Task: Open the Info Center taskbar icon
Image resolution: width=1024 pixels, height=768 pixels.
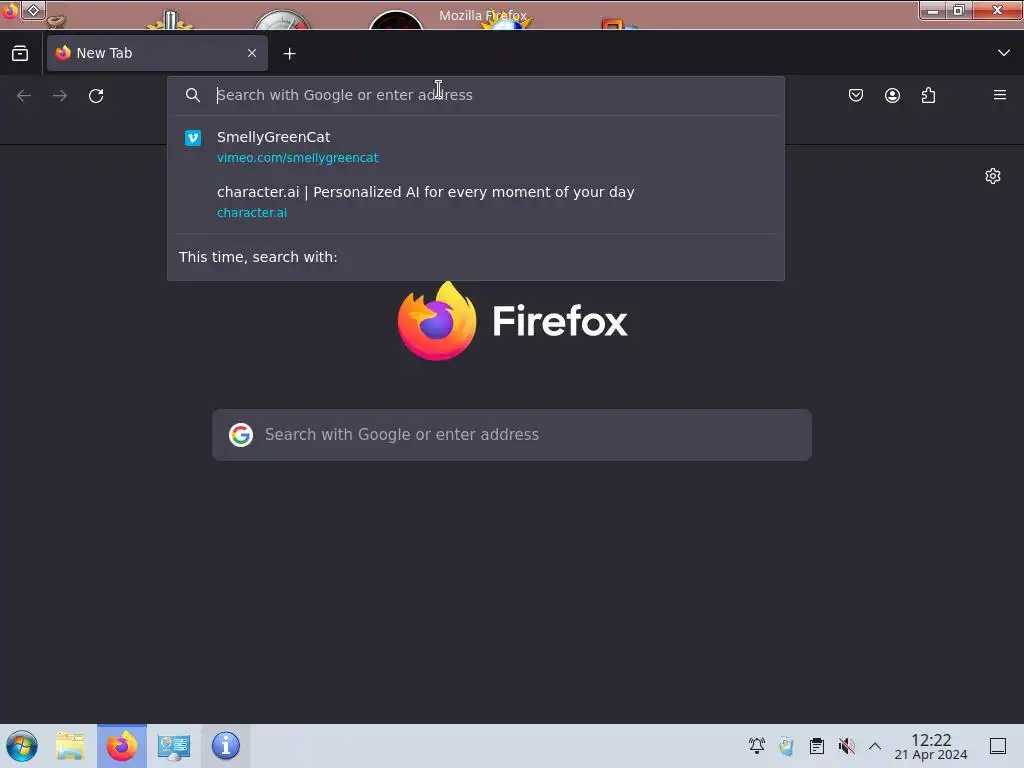Action: [226, 746]
